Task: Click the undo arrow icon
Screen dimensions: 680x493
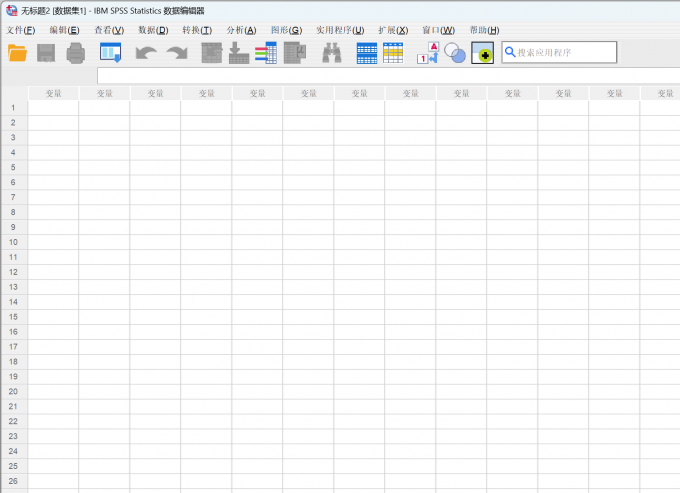Action: tap(147, 54)
